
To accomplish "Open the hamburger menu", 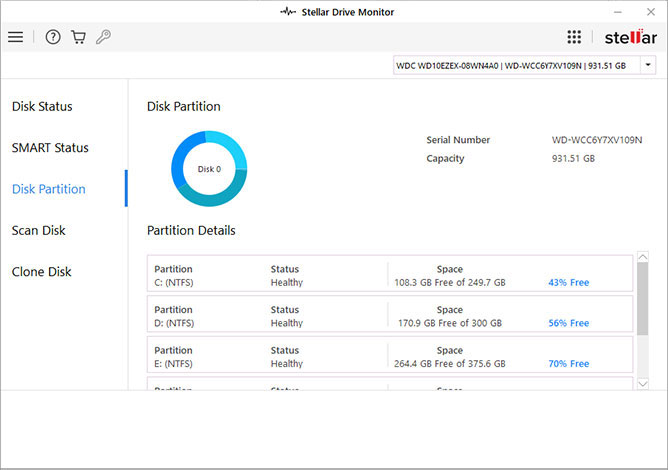I will [x=15, y=37].
